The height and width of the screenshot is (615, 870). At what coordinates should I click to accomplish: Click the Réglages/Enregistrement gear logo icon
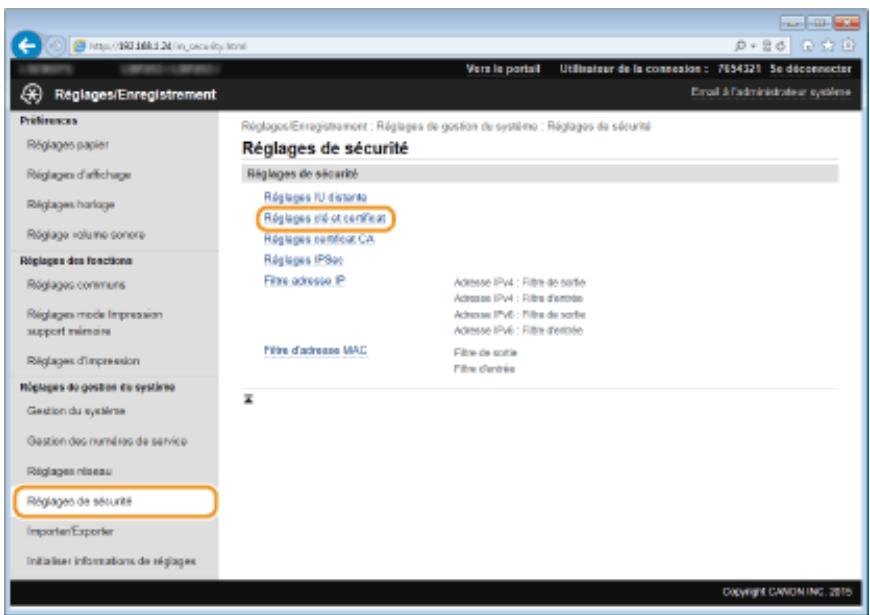(x=32, y=95)
